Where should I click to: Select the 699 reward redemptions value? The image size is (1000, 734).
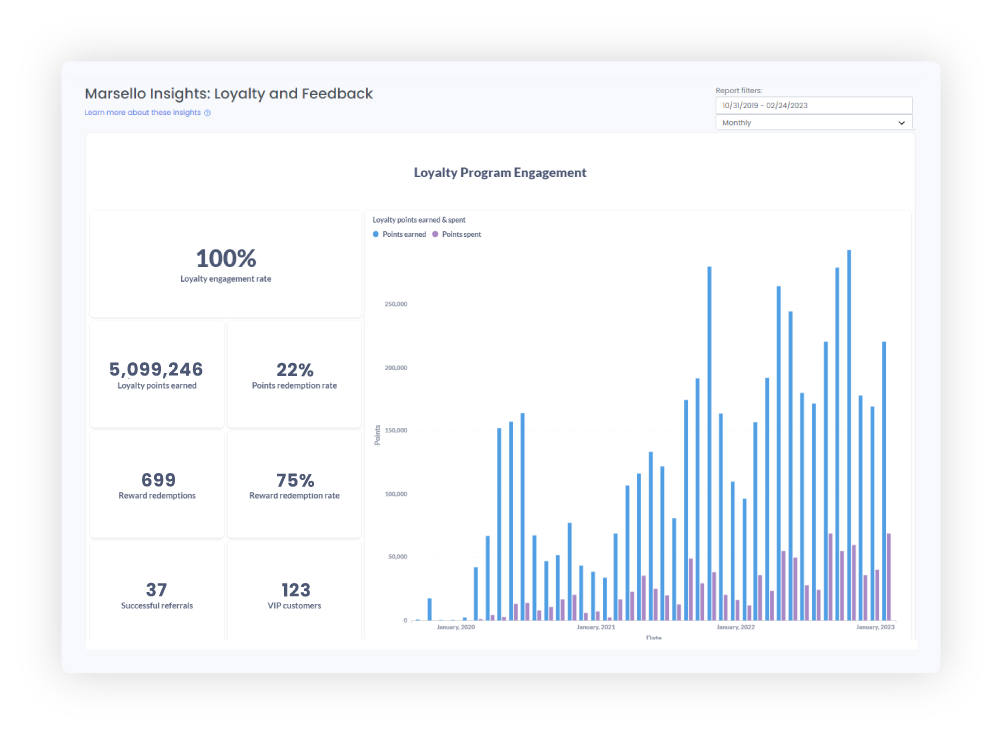[x=158, y=480]
